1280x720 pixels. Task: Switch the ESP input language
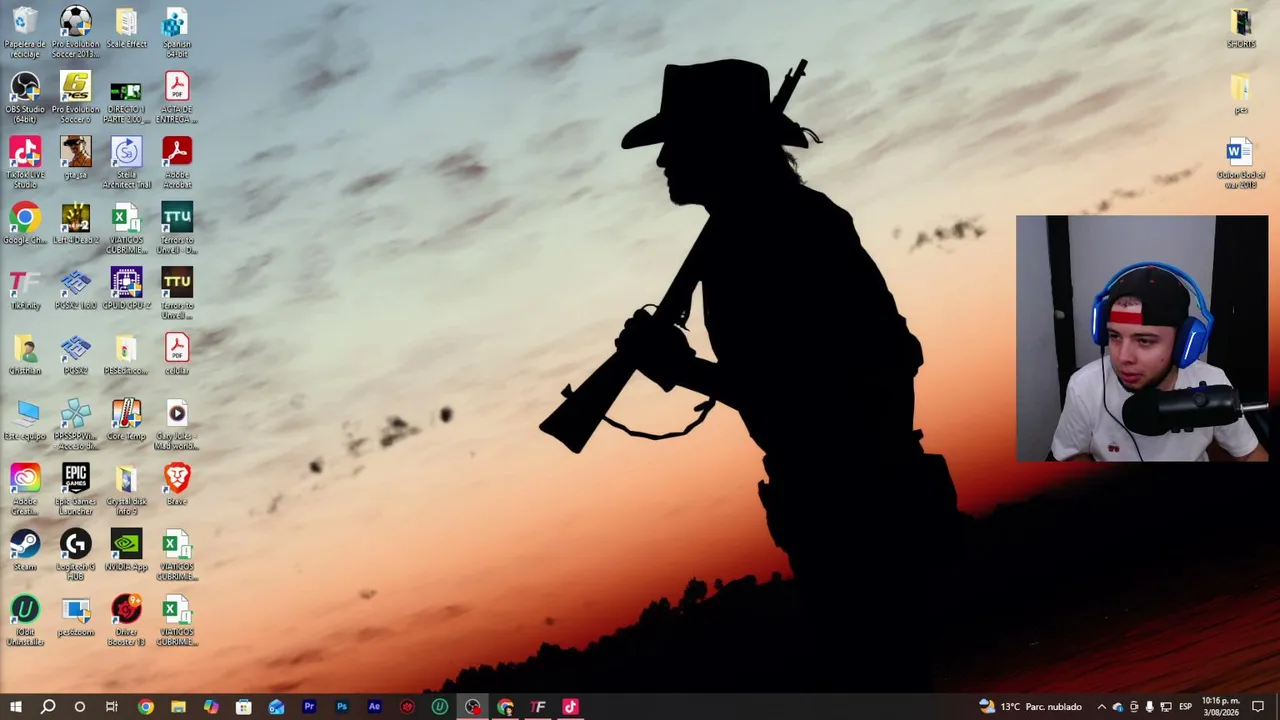(x=1185, y=707)
